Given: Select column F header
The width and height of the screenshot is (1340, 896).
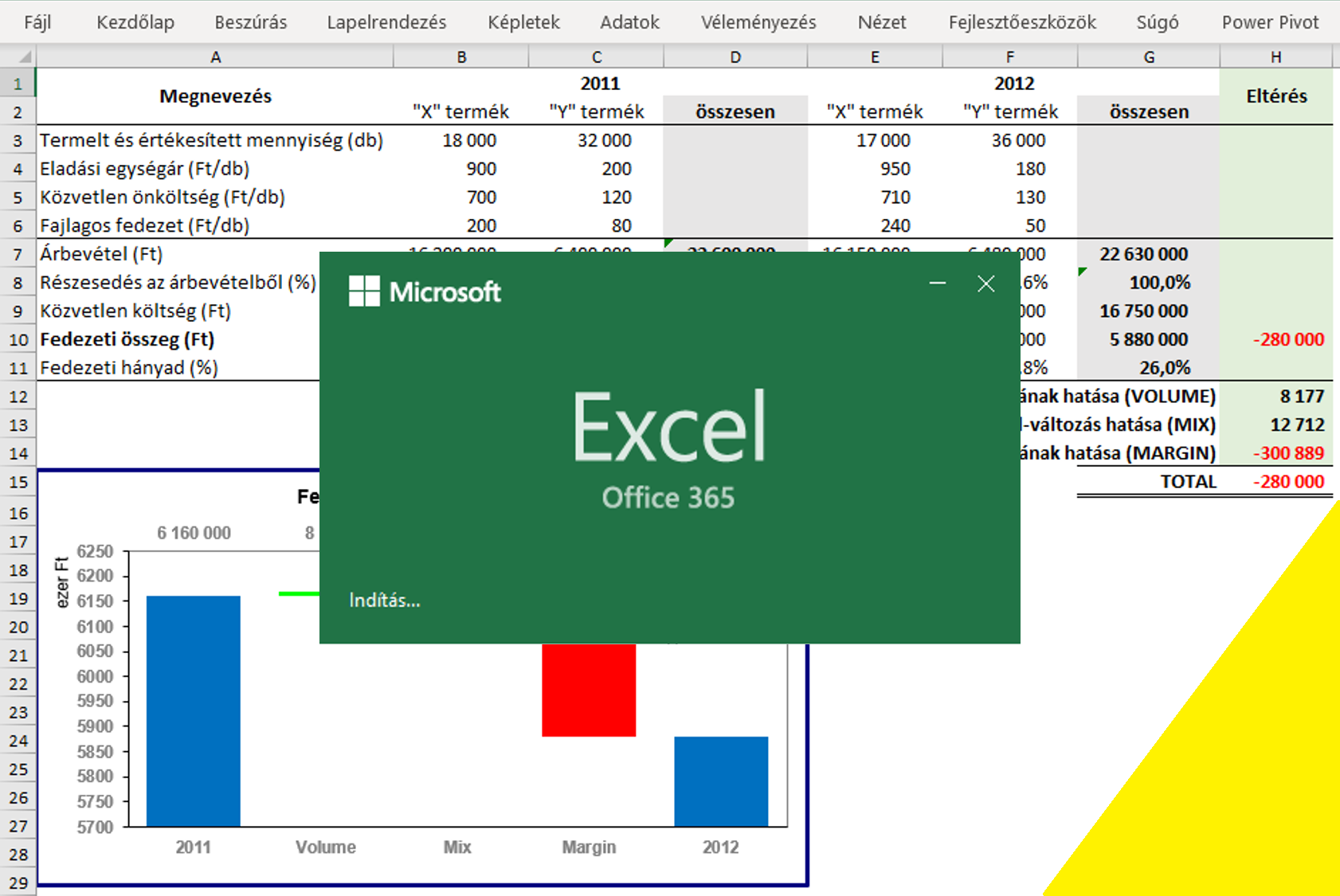Looking at the screenshot, I should [x=1010, y=57].
